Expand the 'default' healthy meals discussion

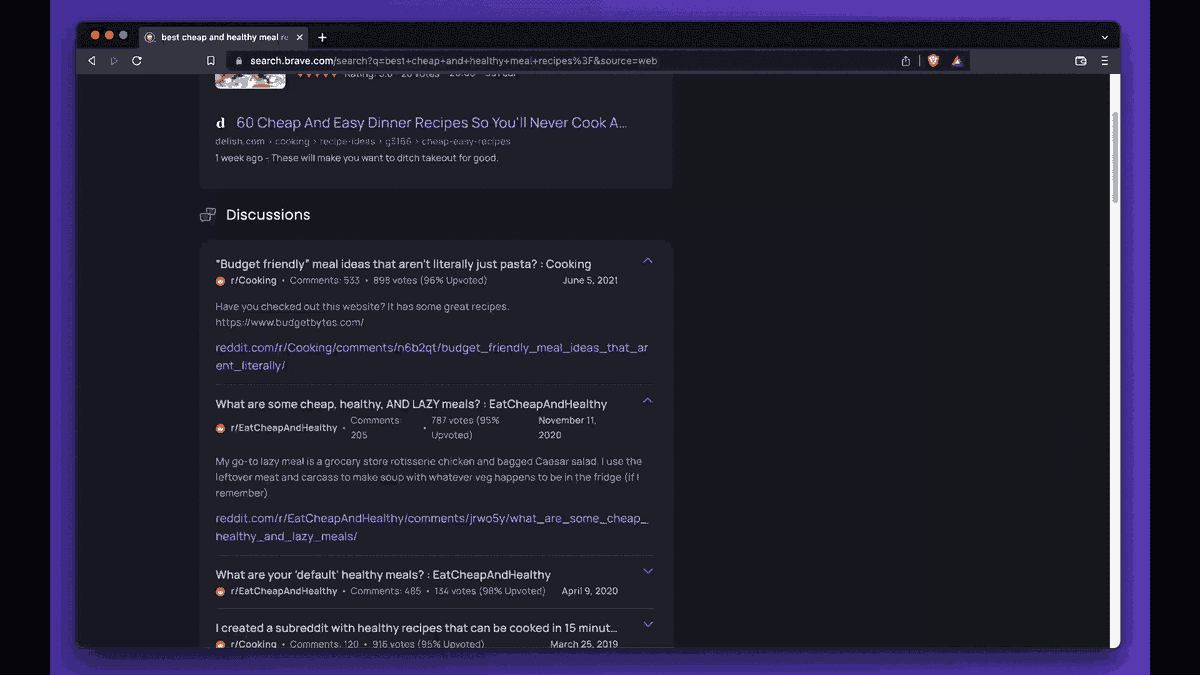click(x=648, y=571)
